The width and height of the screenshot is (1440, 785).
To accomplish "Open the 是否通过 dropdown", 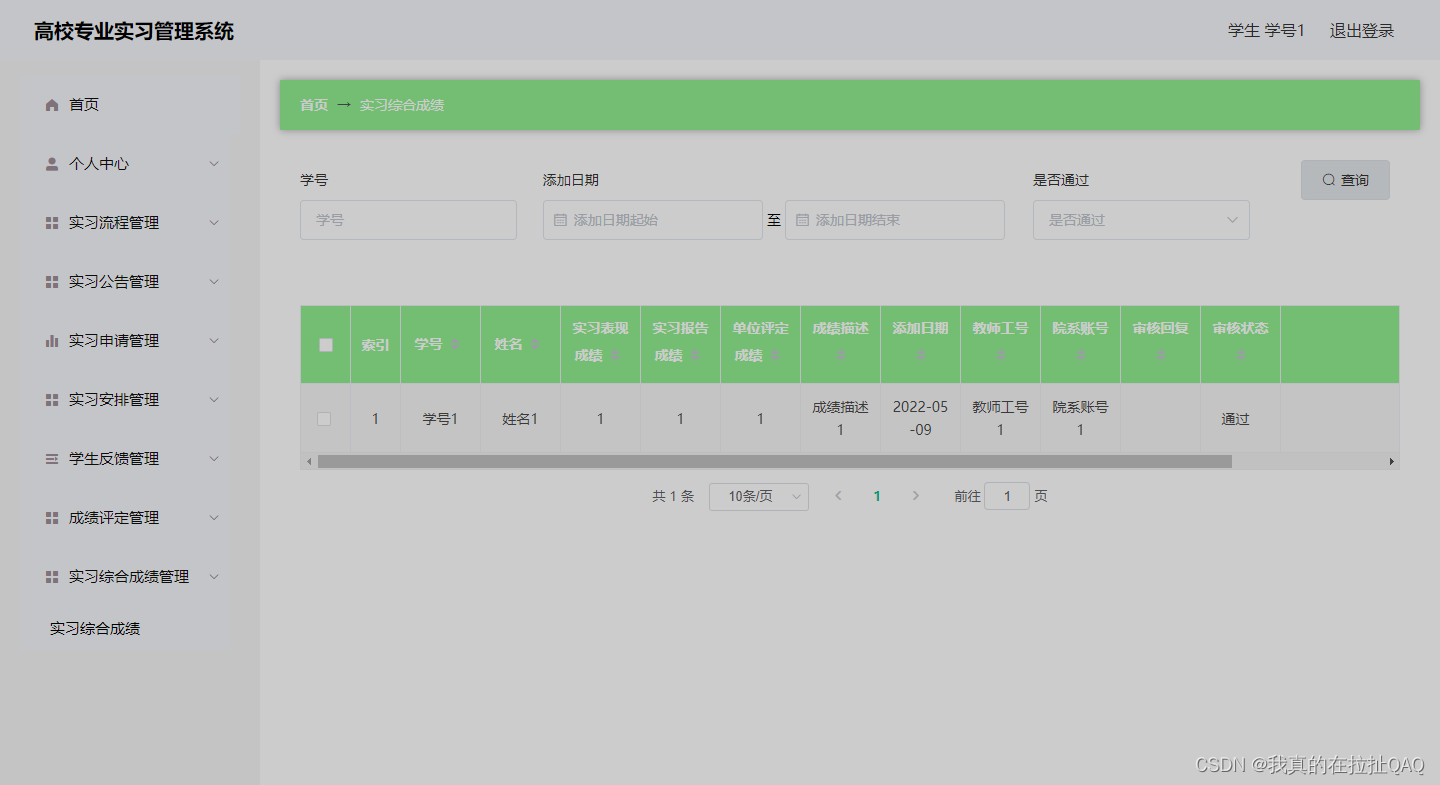I will click(x=1141, y=220).
